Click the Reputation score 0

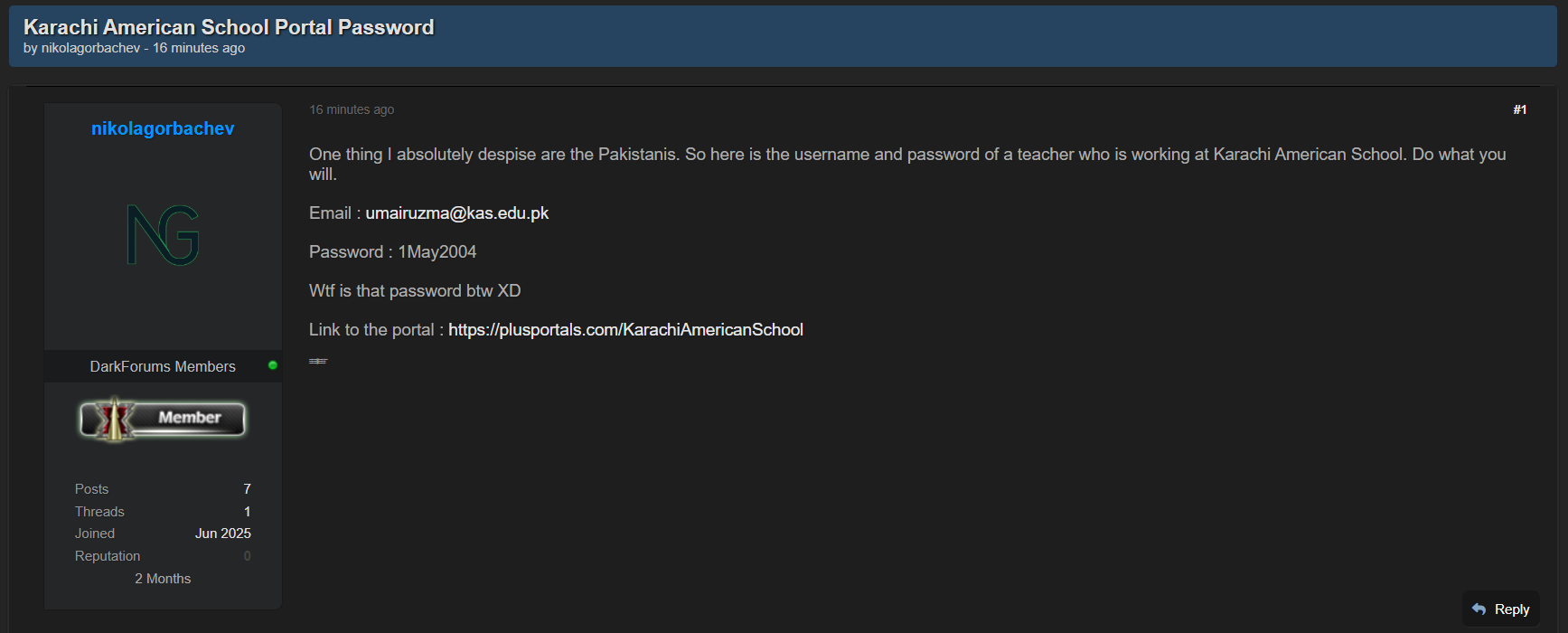click(247, 556)
